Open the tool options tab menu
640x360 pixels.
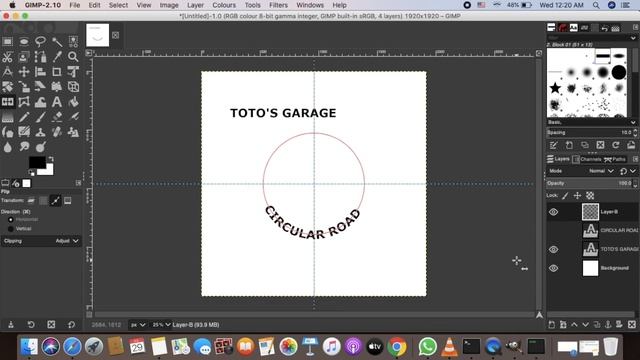click(78, 183)
